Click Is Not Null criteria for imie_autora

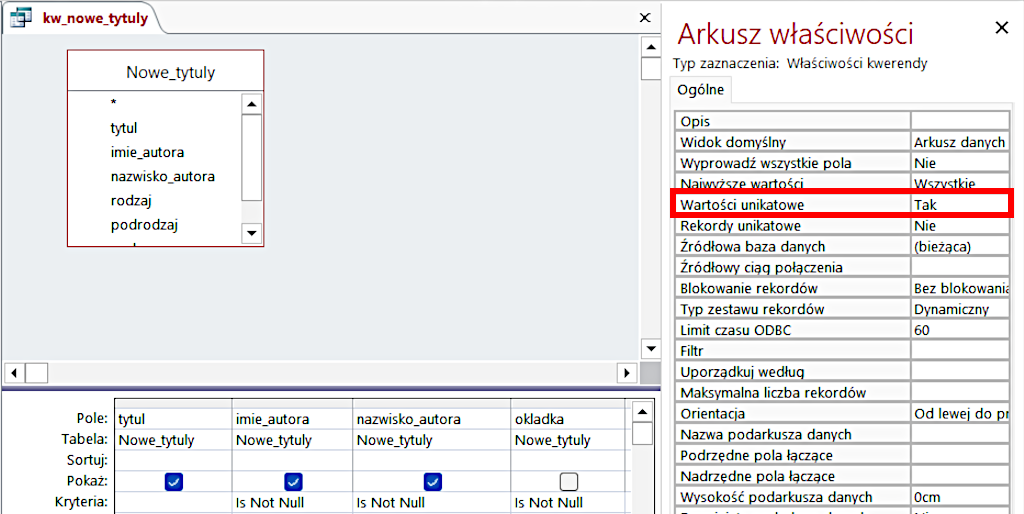click(x=292, y=503)
